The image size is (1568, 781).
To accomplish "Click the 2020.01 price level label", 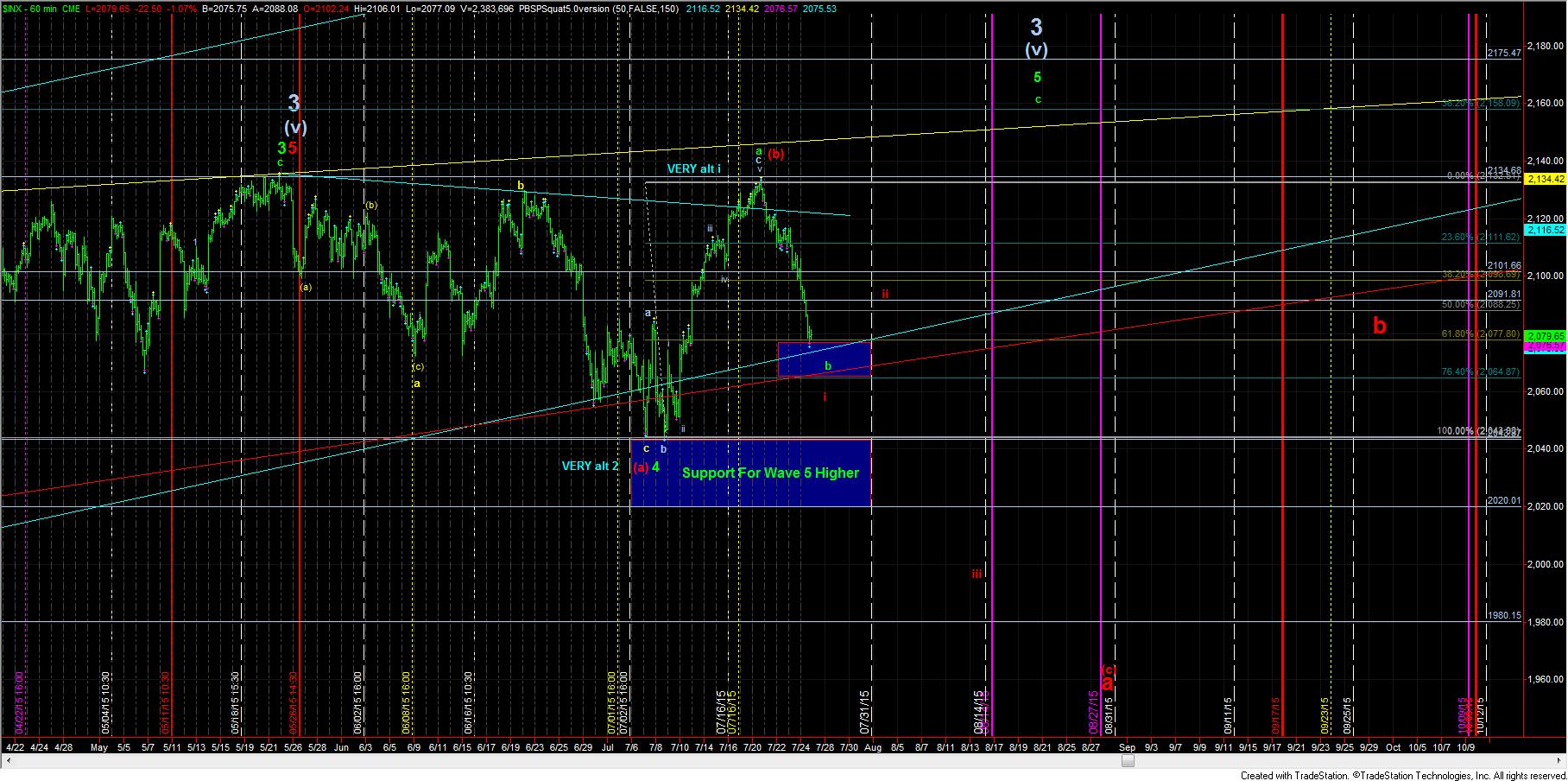I will pyautogui.click(x=1504, y=500).
